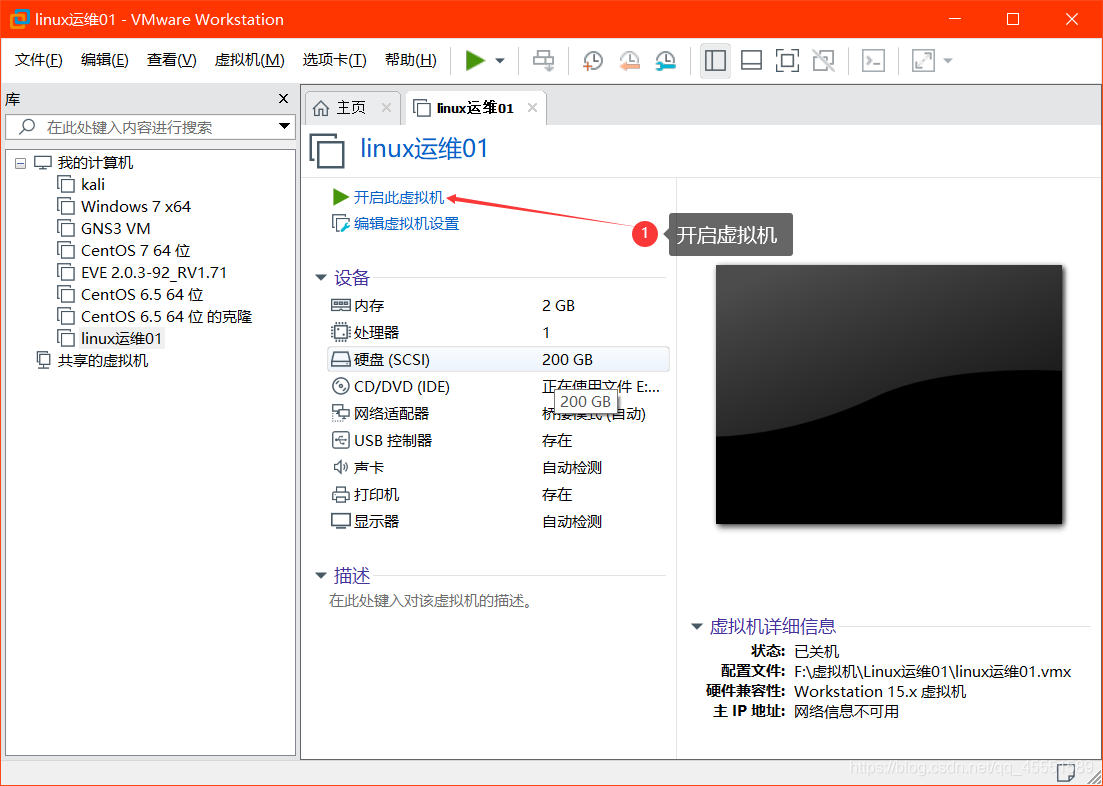Select CentOS 6.5 64 位 的克隆 entry

click(x=166, y=317)
